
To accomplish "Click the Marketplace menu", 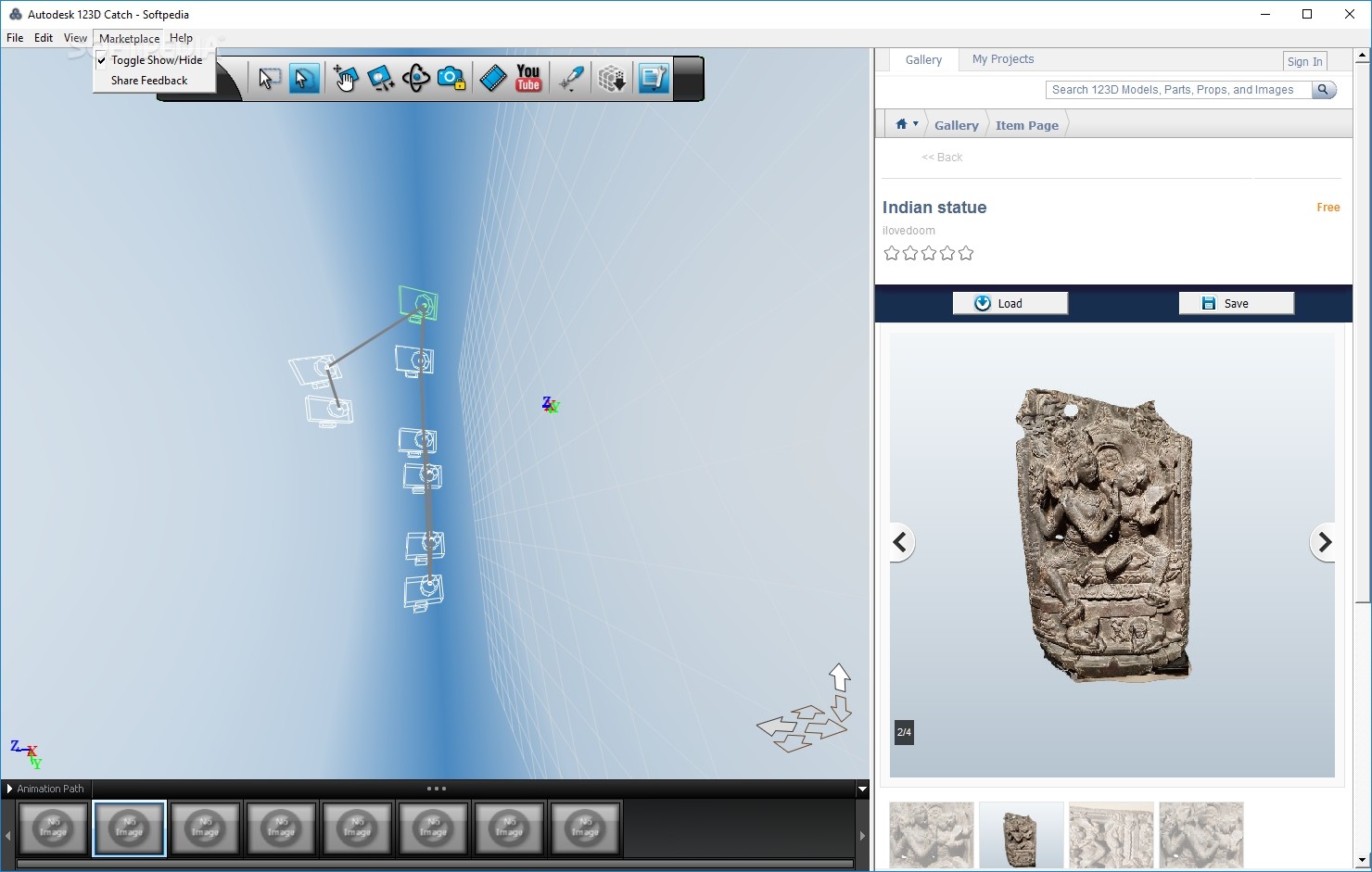I will [x=129, y=38].
